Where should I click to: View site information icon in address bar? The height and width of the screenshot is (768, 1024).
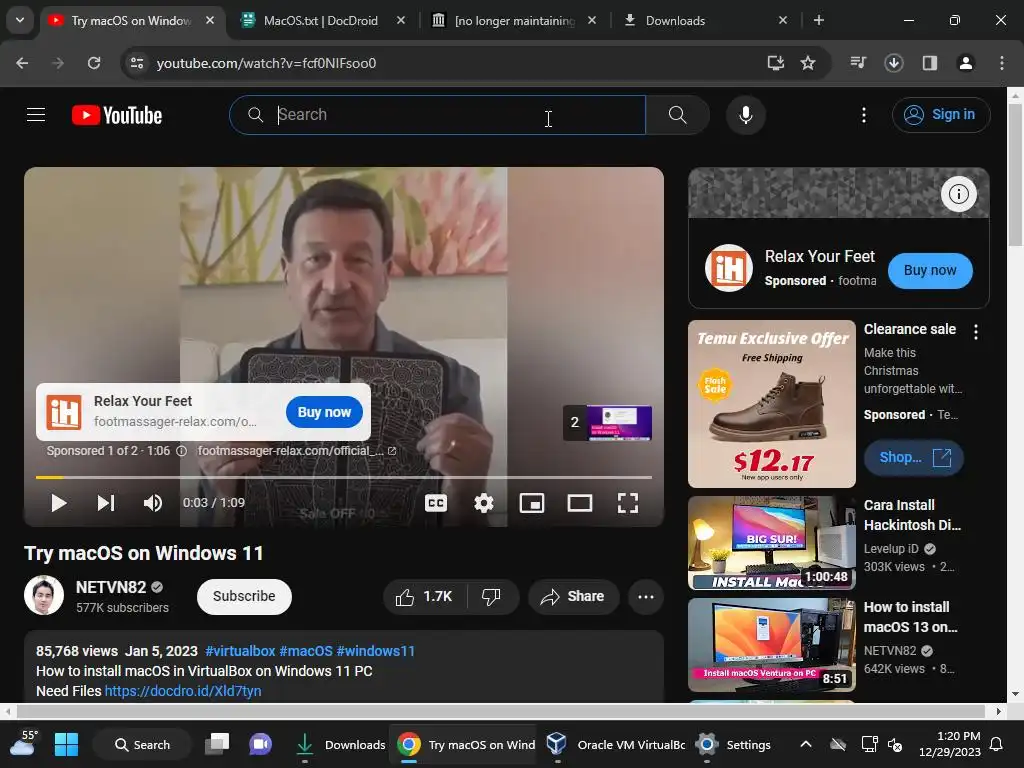point(137,63)
